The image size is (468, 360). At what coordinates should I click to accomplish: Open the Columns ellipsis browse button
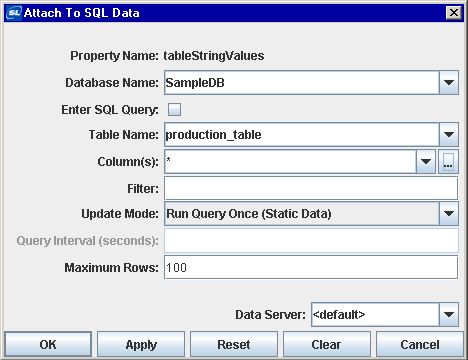(x=448, y=162)
